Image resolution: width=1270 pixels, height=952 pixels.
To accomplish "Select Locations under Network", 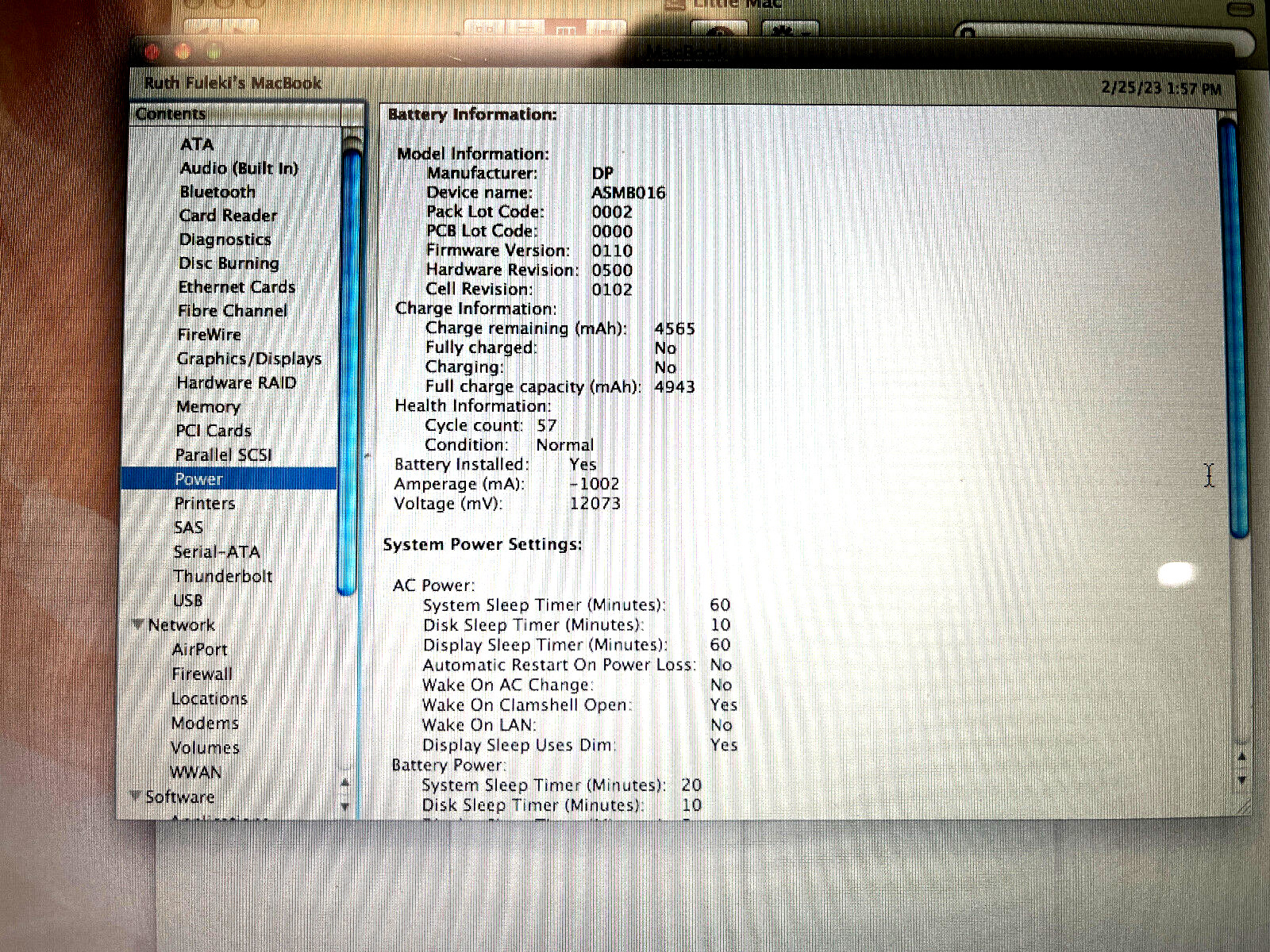I will point(210,699).
